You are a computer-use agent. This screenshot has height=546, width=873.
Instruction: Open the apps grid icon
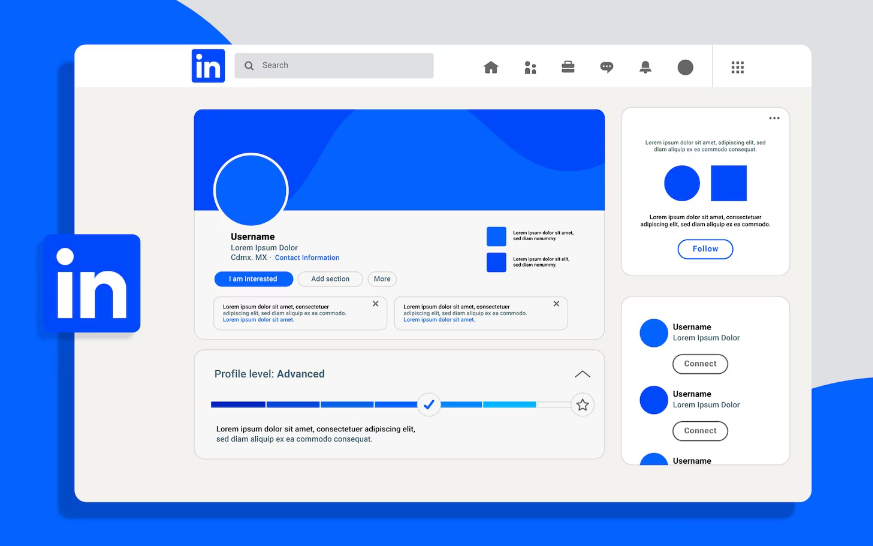pos(738,67)
